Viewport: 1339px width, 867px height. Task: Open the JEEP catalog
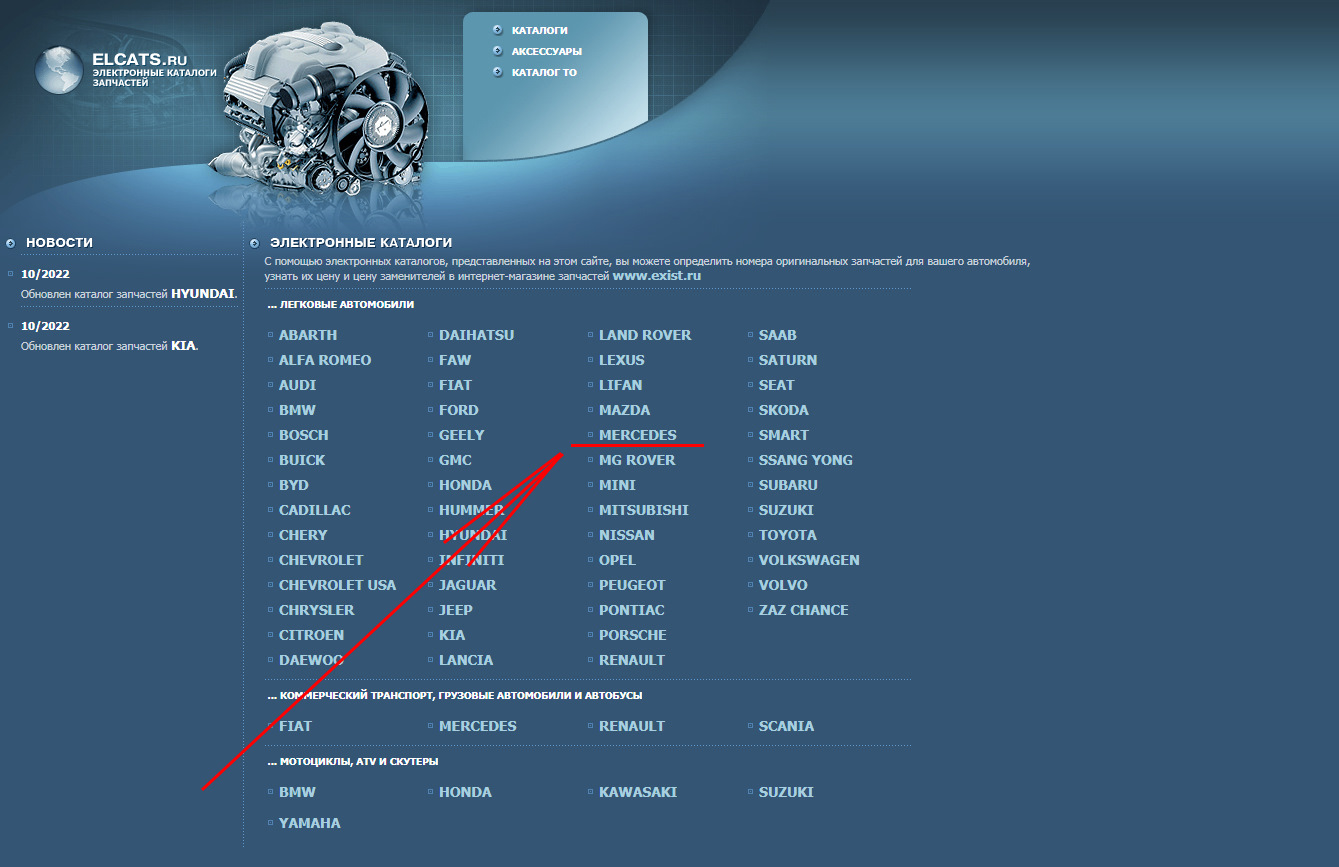click(x=456, y=610)
